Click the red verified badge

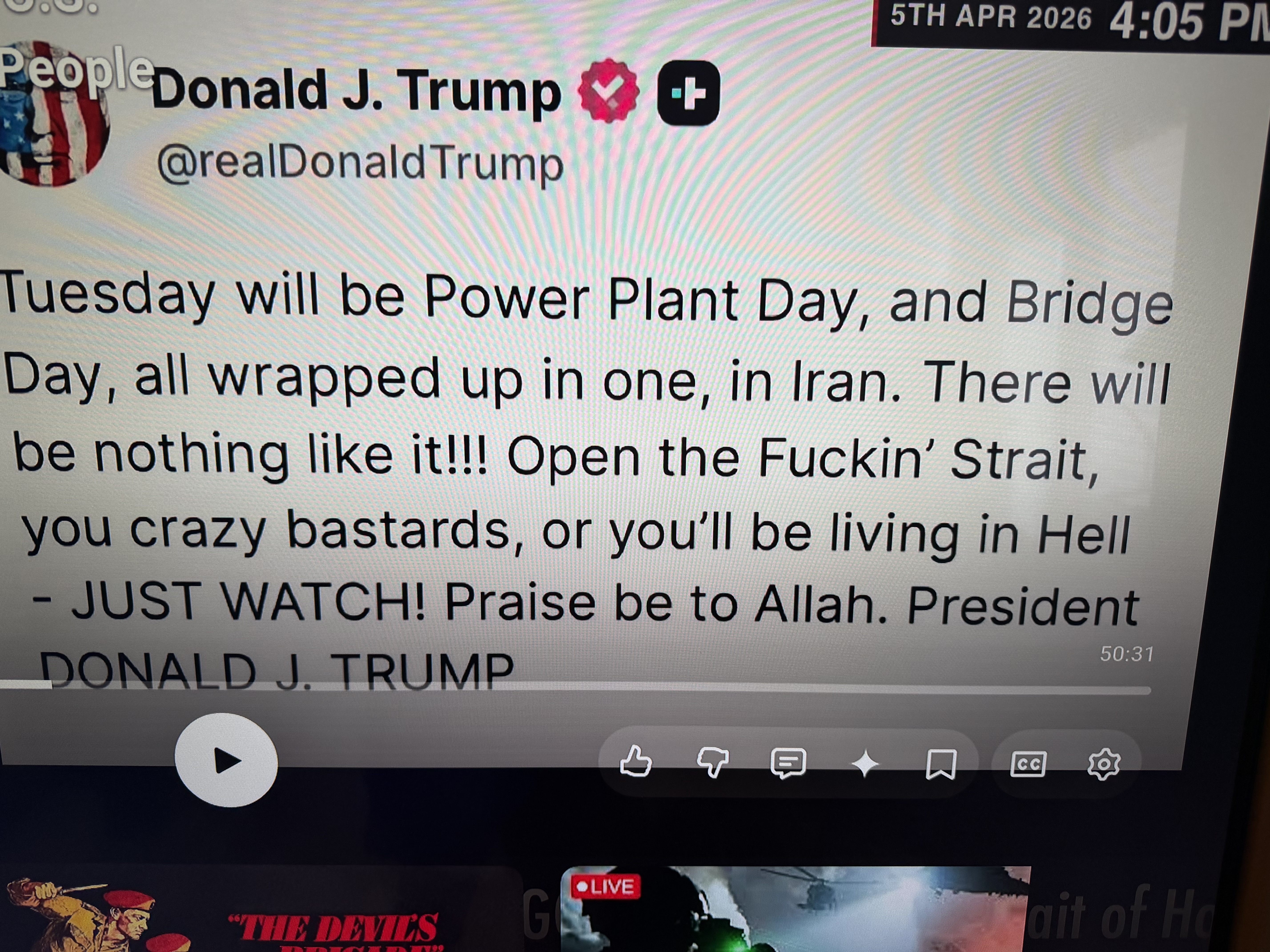point(608,91)
